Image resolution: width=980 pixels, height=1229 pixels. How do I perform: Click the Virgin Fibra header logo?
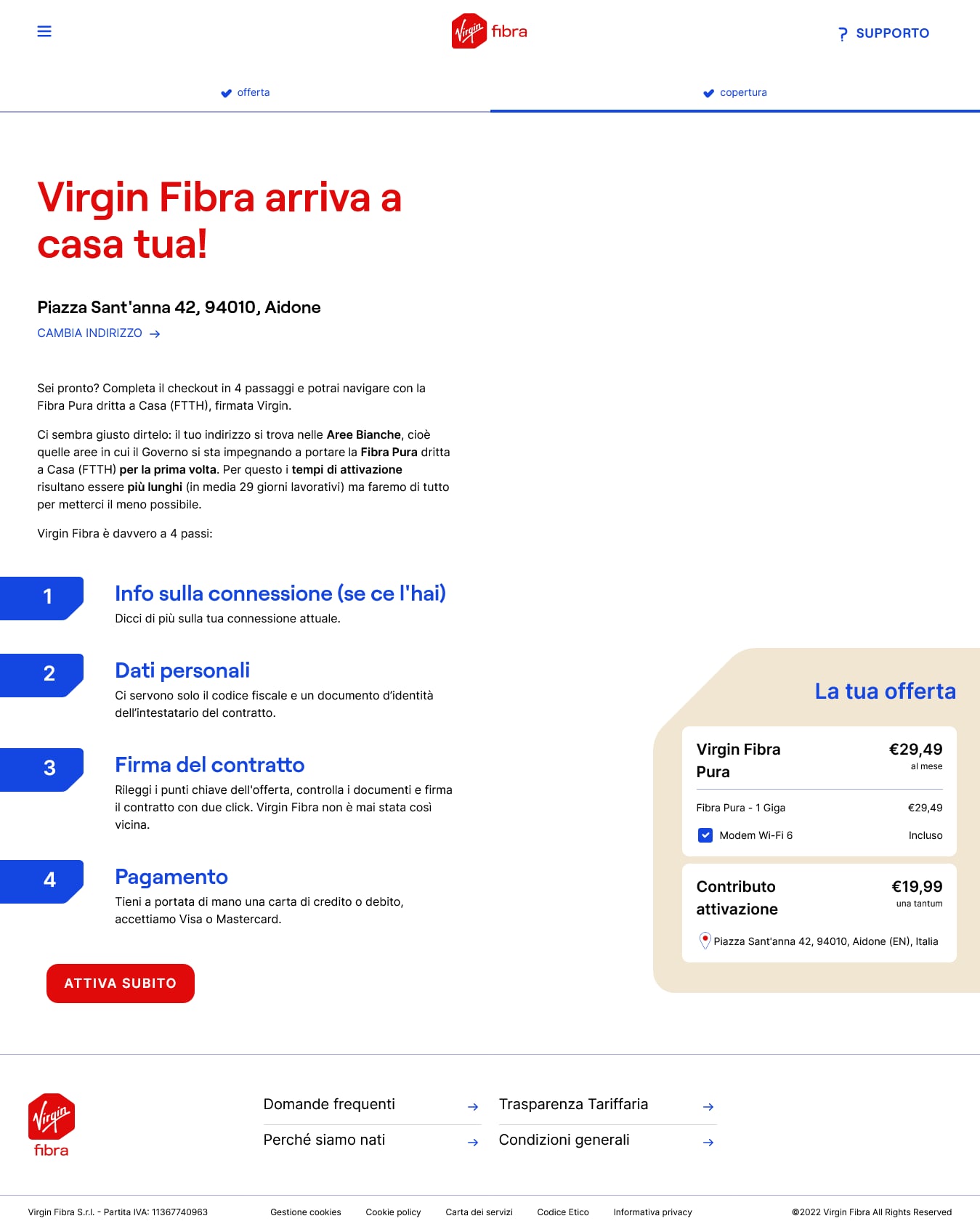[x=489, y=31]
